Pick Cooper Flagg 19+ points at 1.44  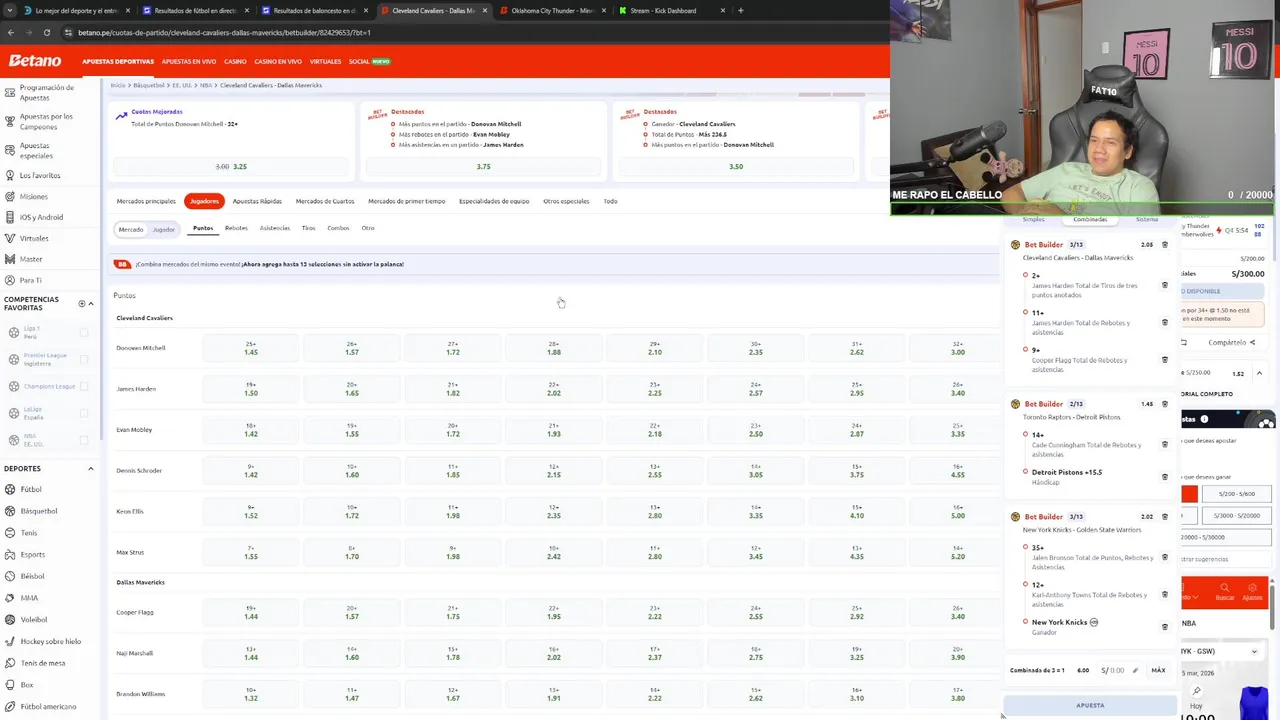click(x=251, y=612)
